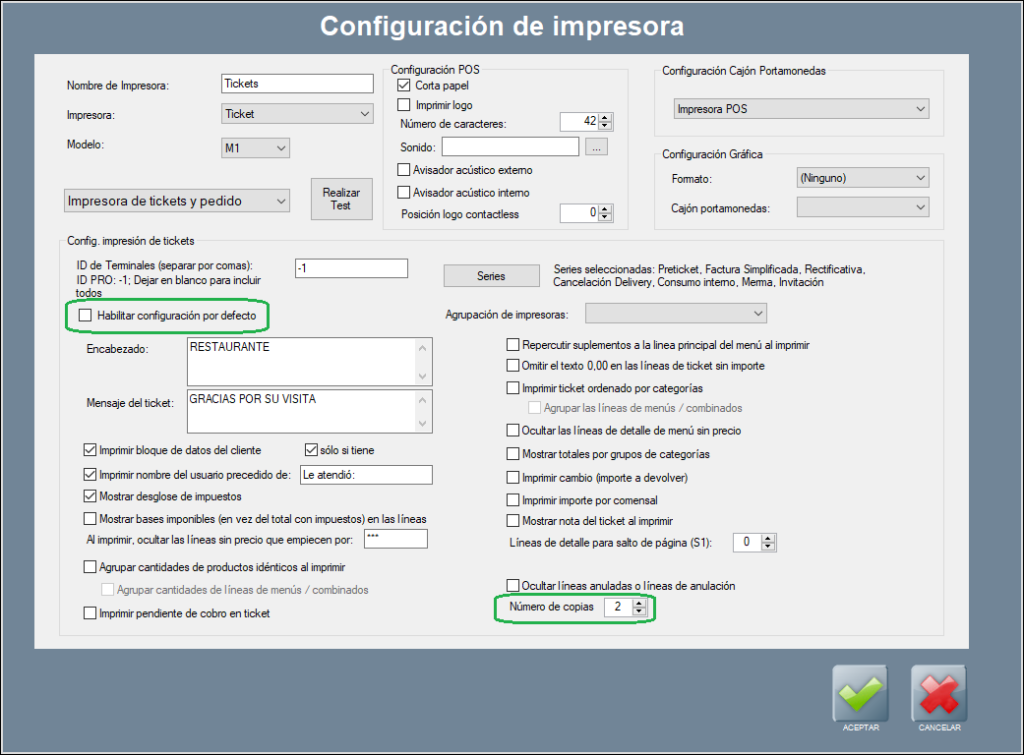Screen dimensions: 1024x755
Task: Decrease Número de caracteres with down arrow
Action: coord(605,127)
